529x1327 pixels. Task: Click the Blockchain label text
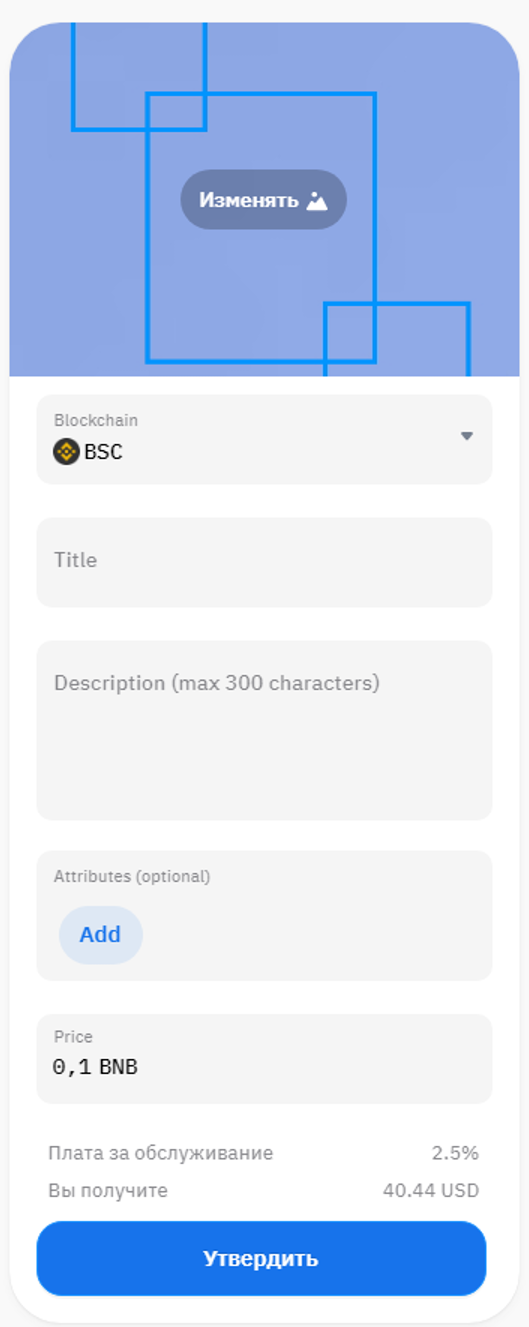(x=96, y=420)
